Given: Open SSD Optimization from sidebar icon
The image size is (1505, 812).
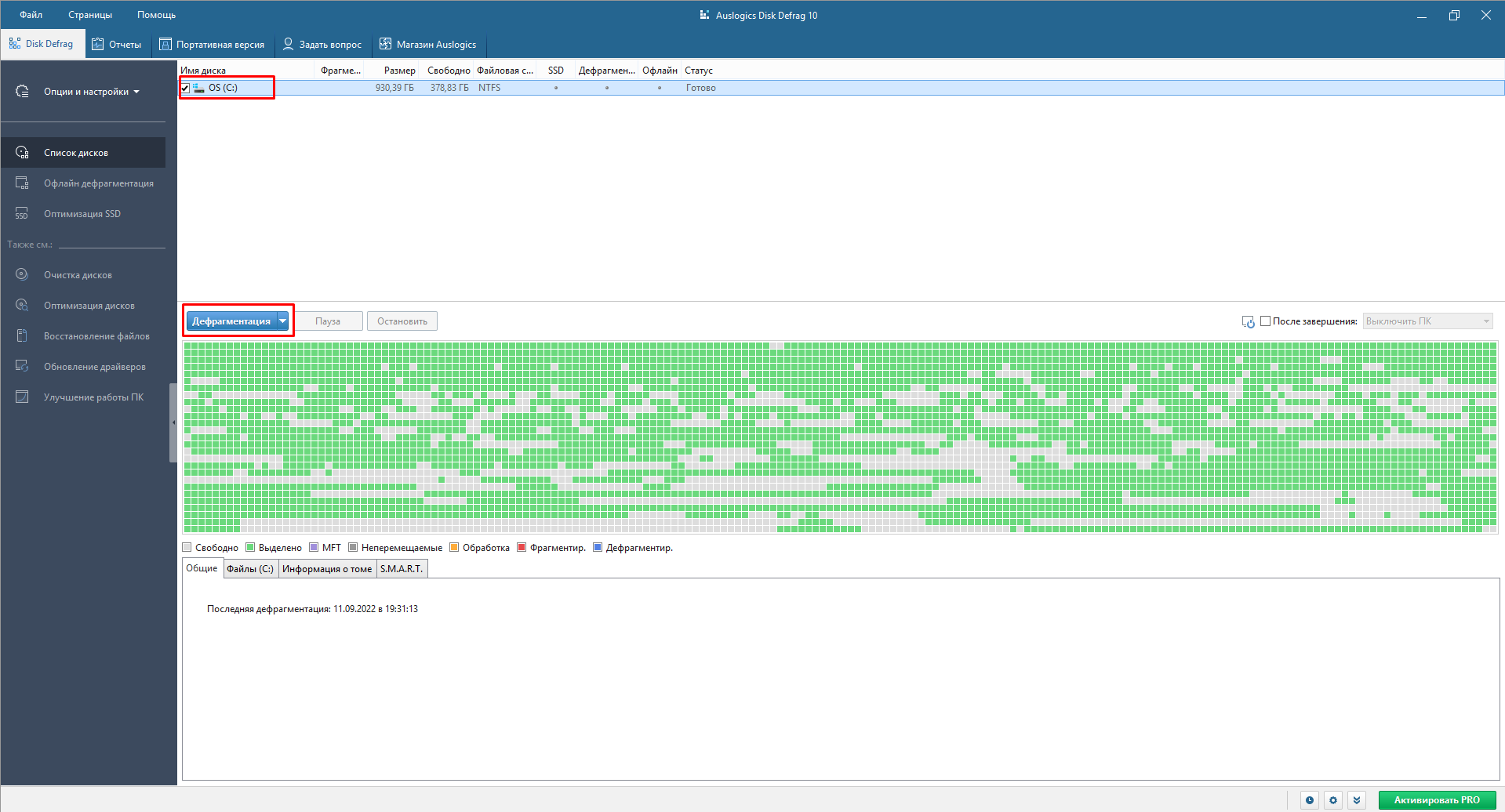Looking at the screenshot, I should 22,214.
